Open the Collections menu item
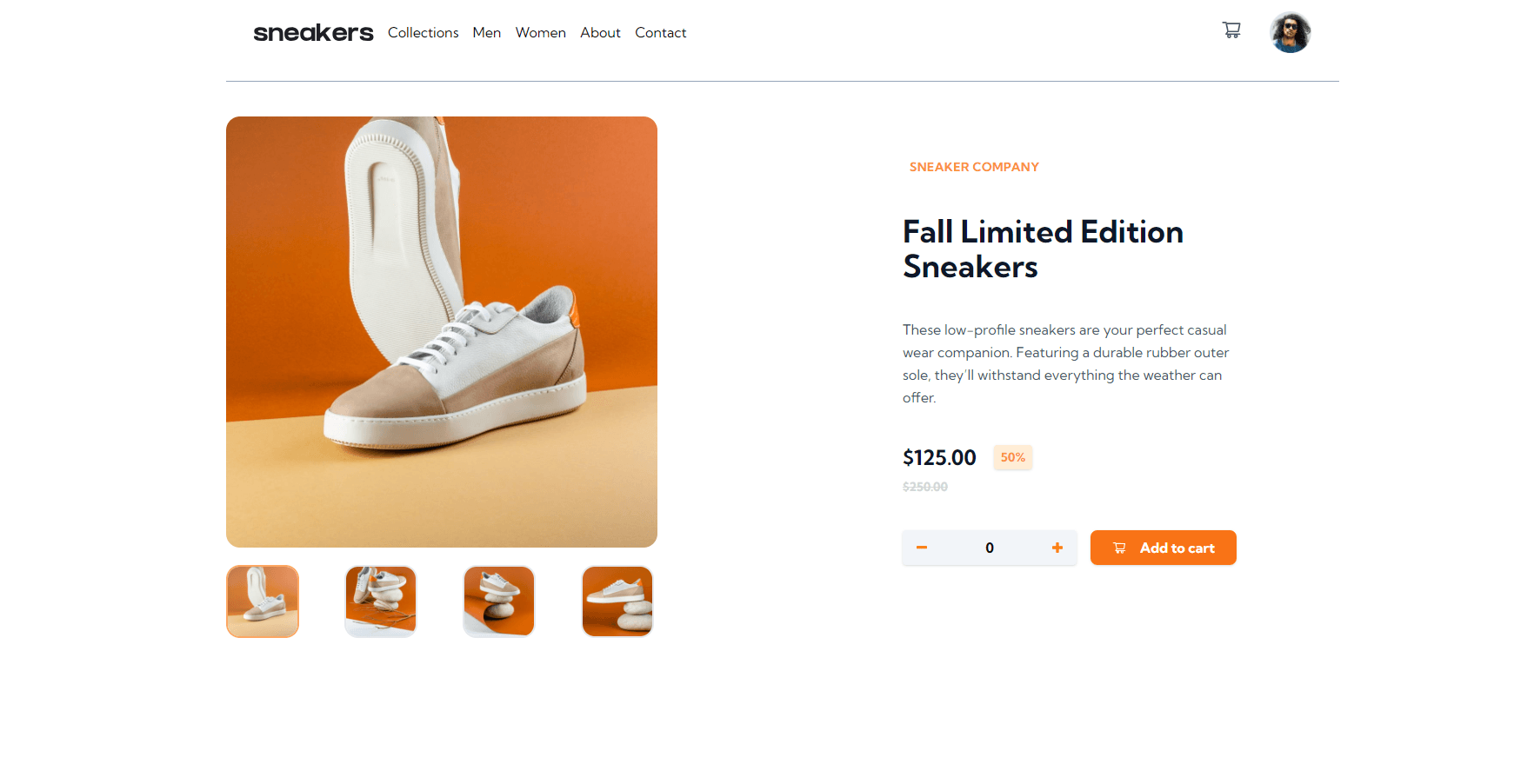The width and height of the screenshot is (1514, 784). point(423,32)
